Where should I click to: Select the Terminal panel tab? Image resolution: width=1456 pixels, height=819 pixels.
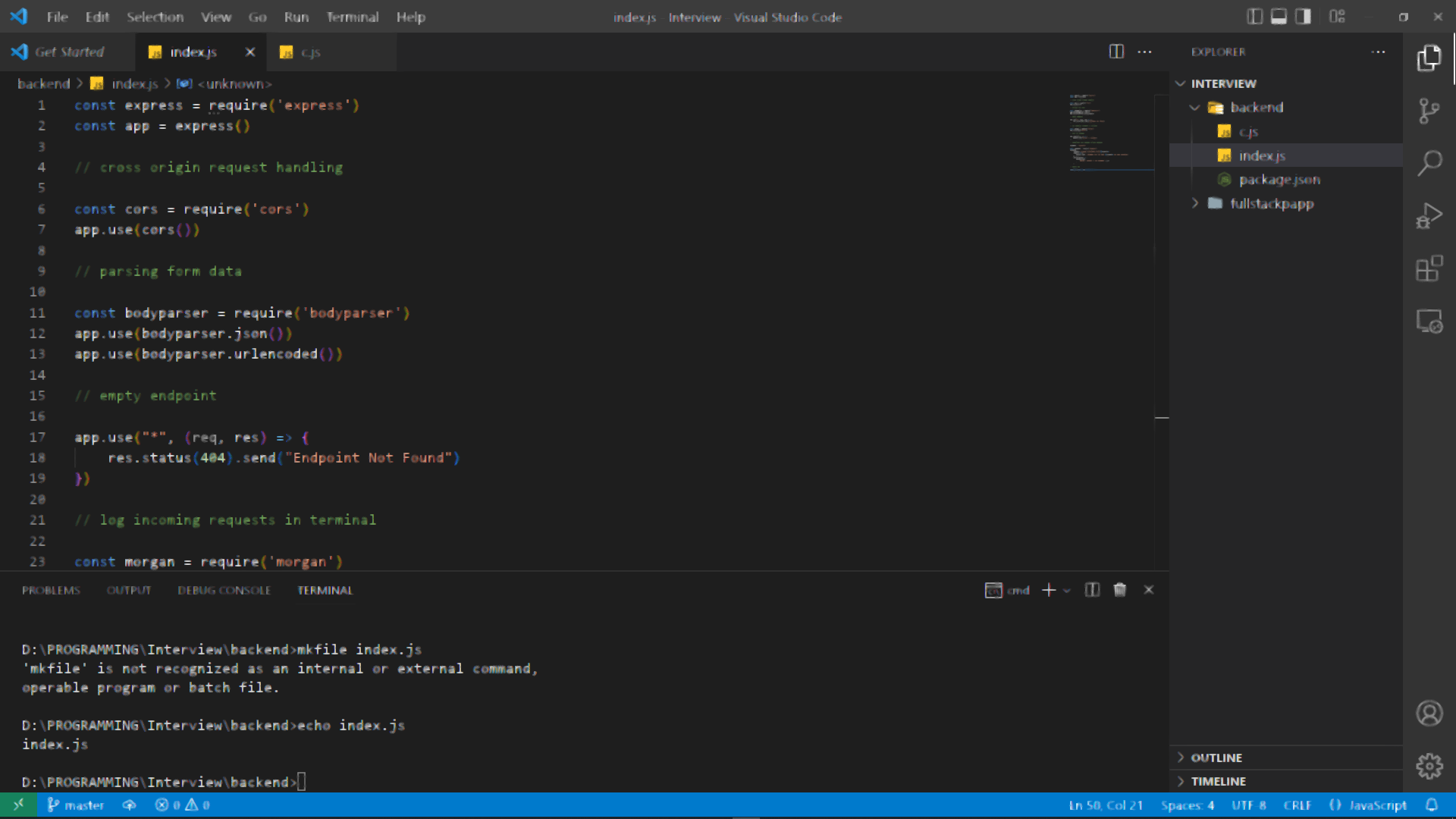tap(325, 590)
